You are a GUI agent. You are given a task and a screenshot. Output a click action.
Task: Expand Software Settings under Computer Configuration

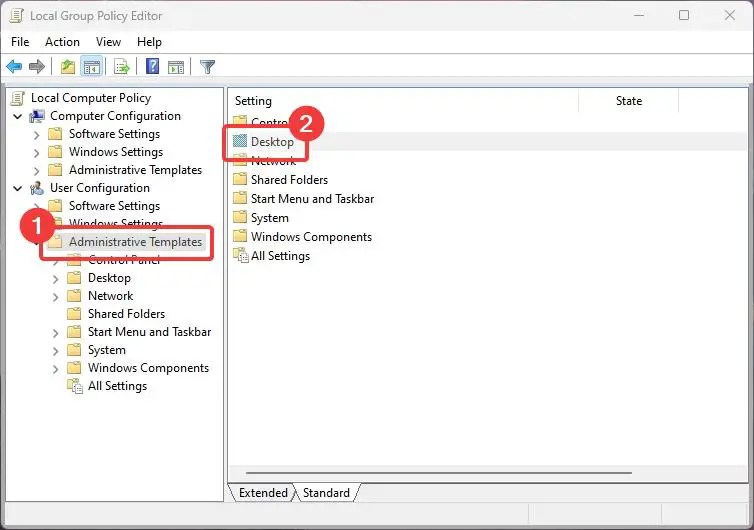click(37, 135)
